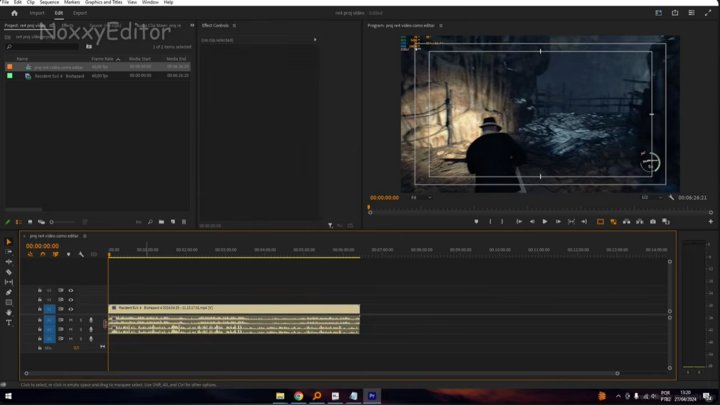Switch Project panel to icon view
720x405 pixels.
pyautogui.click(x=30, y=222)
